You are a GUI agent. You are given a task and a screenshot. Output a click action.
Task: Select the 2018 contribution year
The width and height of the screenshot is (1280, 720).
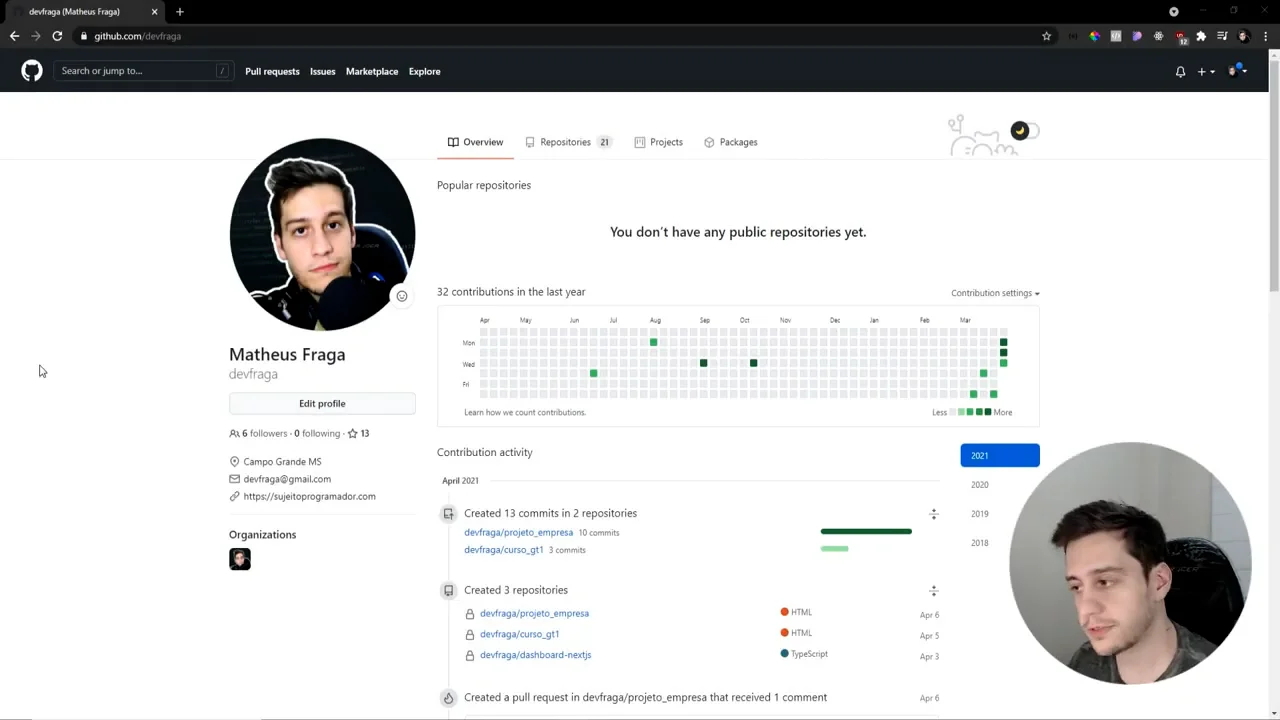tap(980, 543)
